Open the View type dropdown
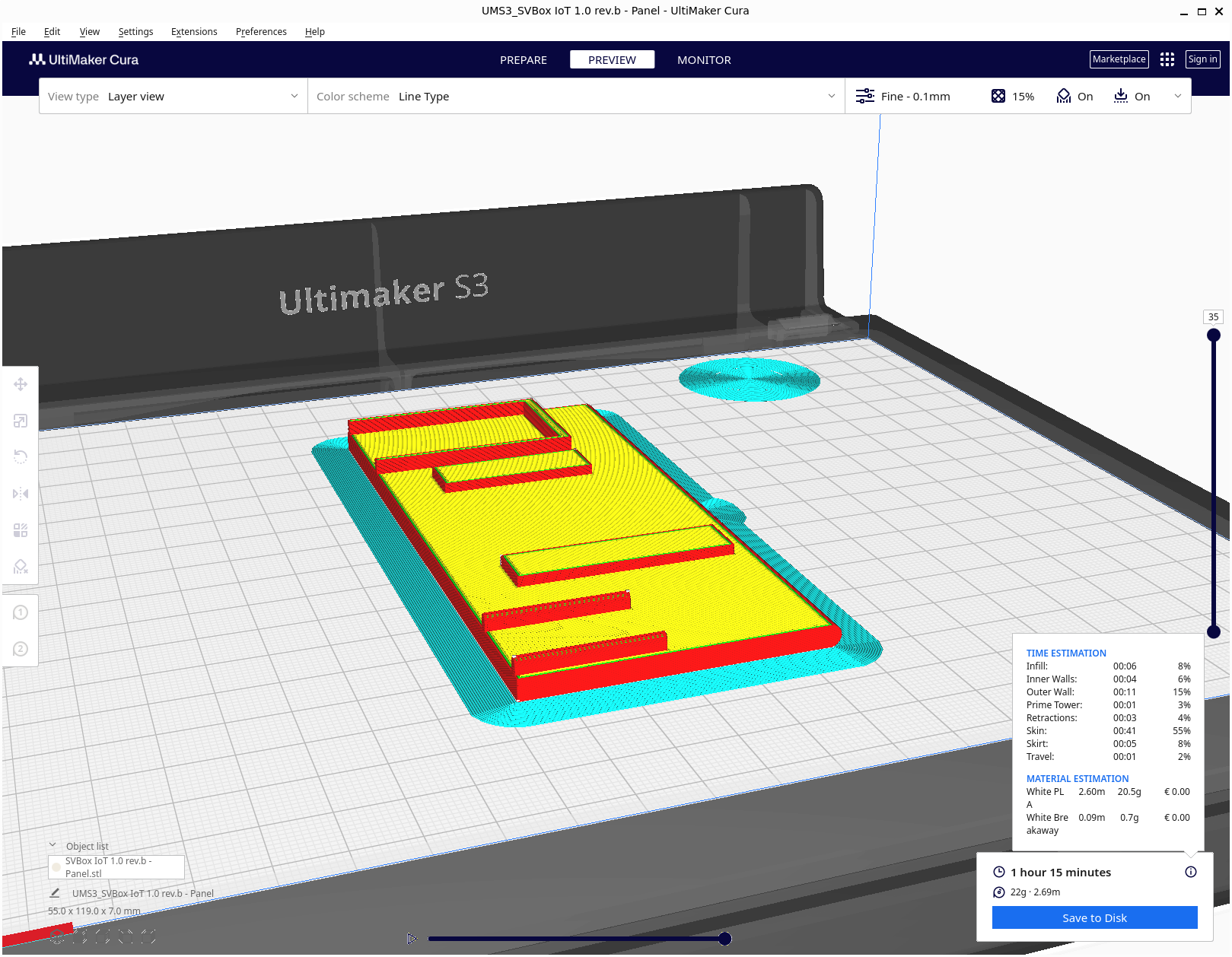 [x=173, y=97]
